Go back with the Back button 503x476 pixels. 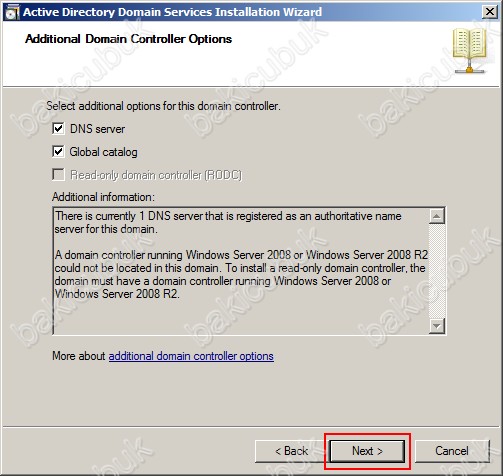point(291,451)
